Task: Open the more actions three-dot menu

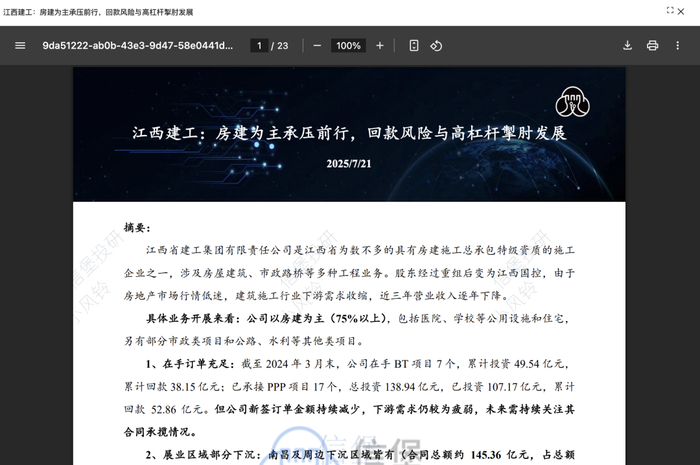Action: (678, 46)
